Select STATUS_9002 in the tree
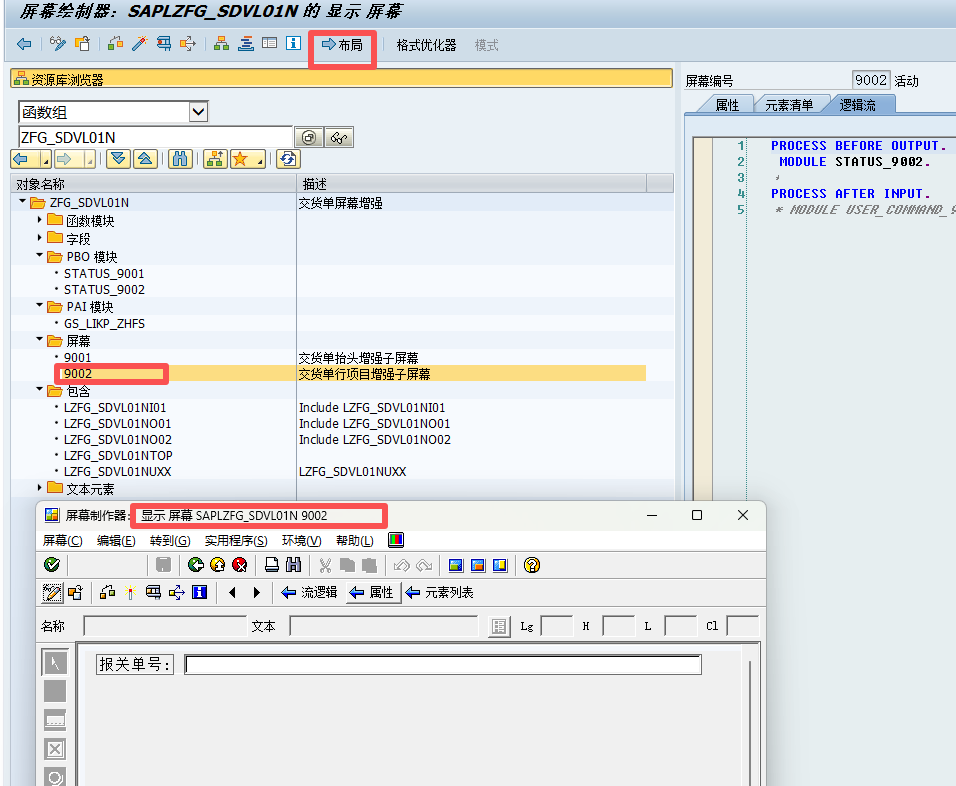The image size is (956, 786). click(104, 290)
